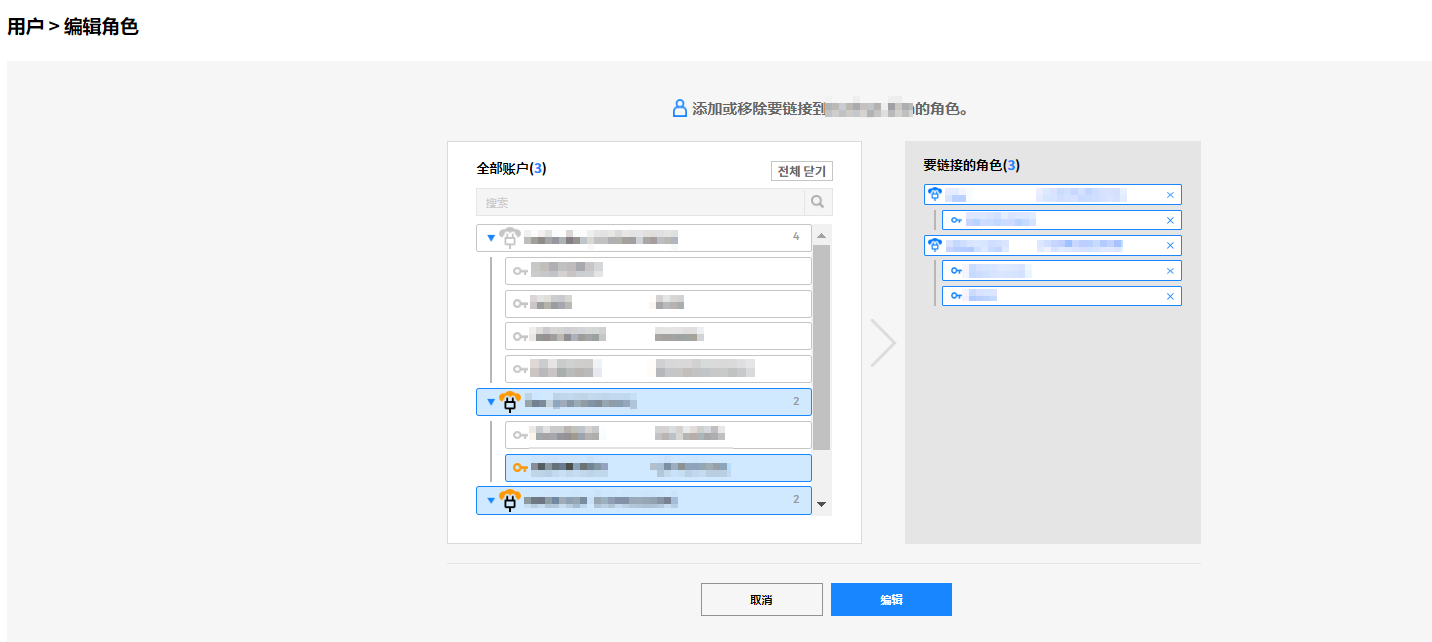Image resolution: width=1432 pixels, height=642 pixels.
Task: Click the gray cloud plug account icon
Action: pyautogui.click(x=510, y=238)
